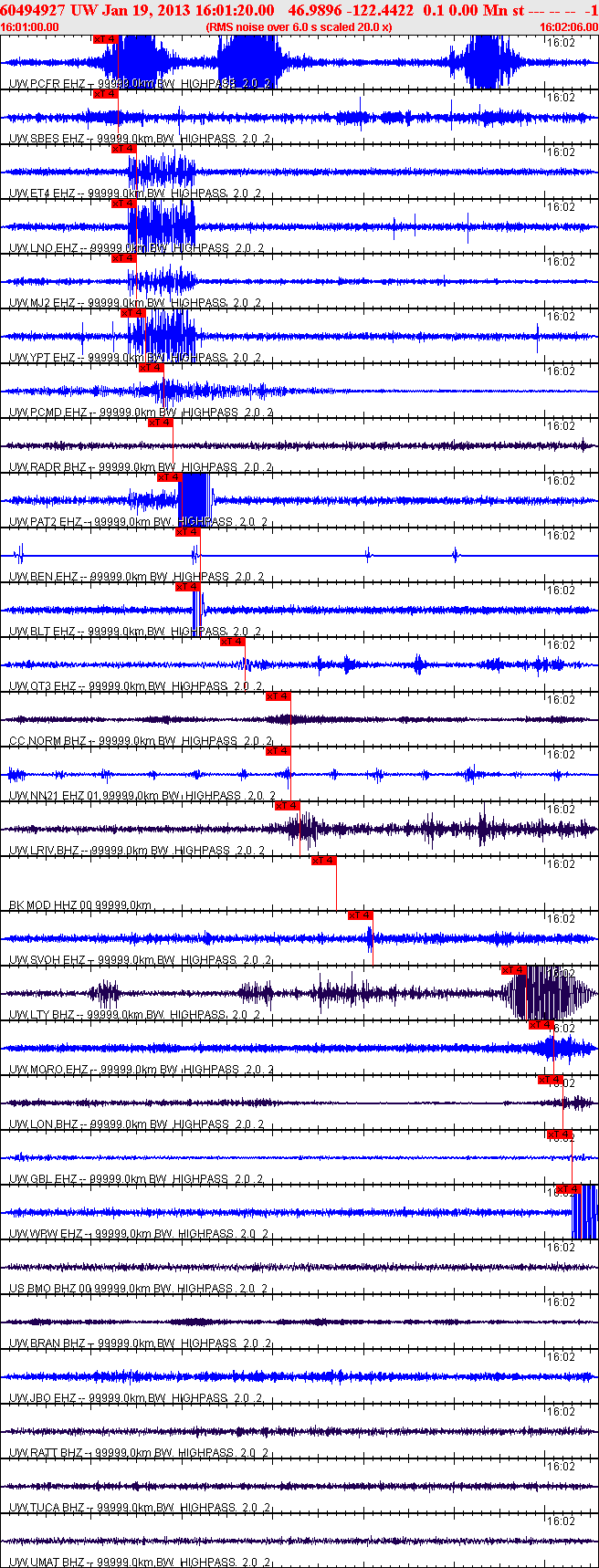
Task: Click the end time 16:02:06.00 label
Action: point(569,26)
